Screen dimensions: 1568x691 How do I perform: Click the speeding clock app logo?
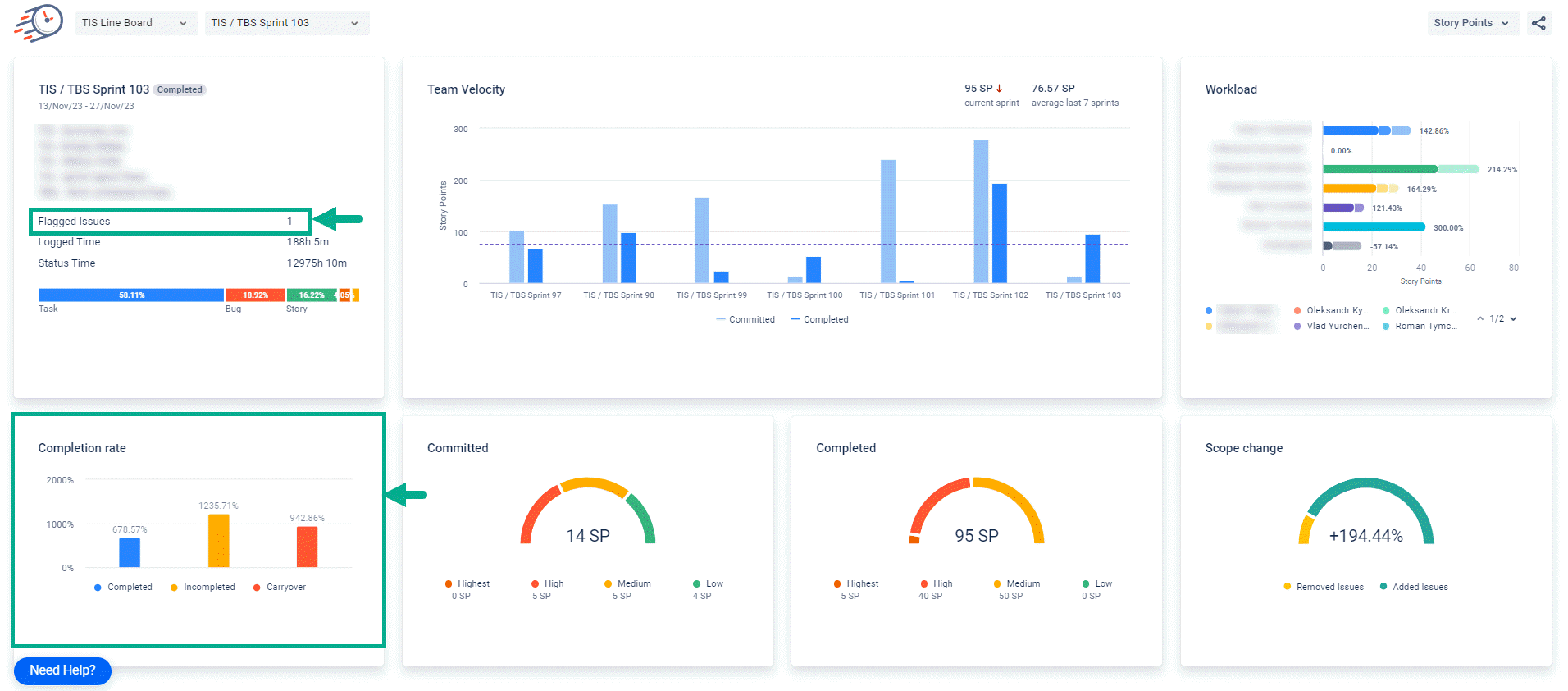coord(39,23)
